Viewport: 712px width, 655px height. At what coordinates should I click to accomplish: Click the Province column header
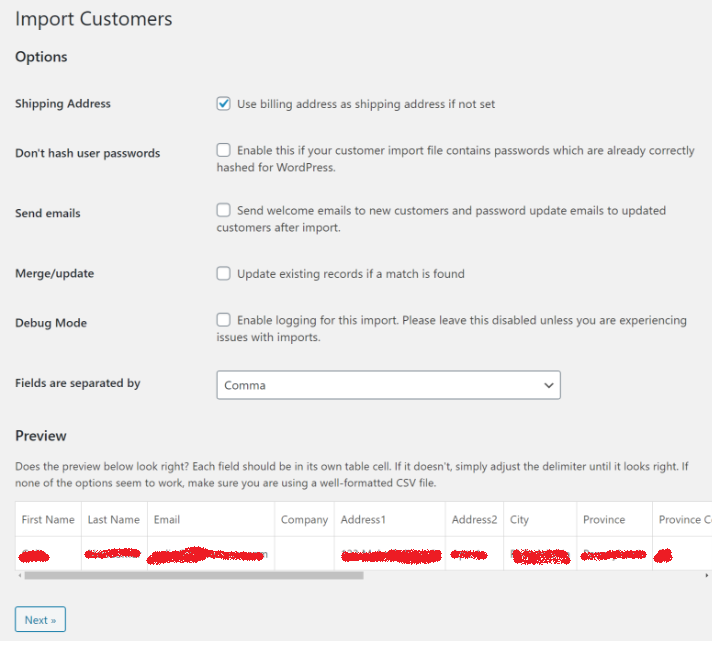[x=614, y=519]
